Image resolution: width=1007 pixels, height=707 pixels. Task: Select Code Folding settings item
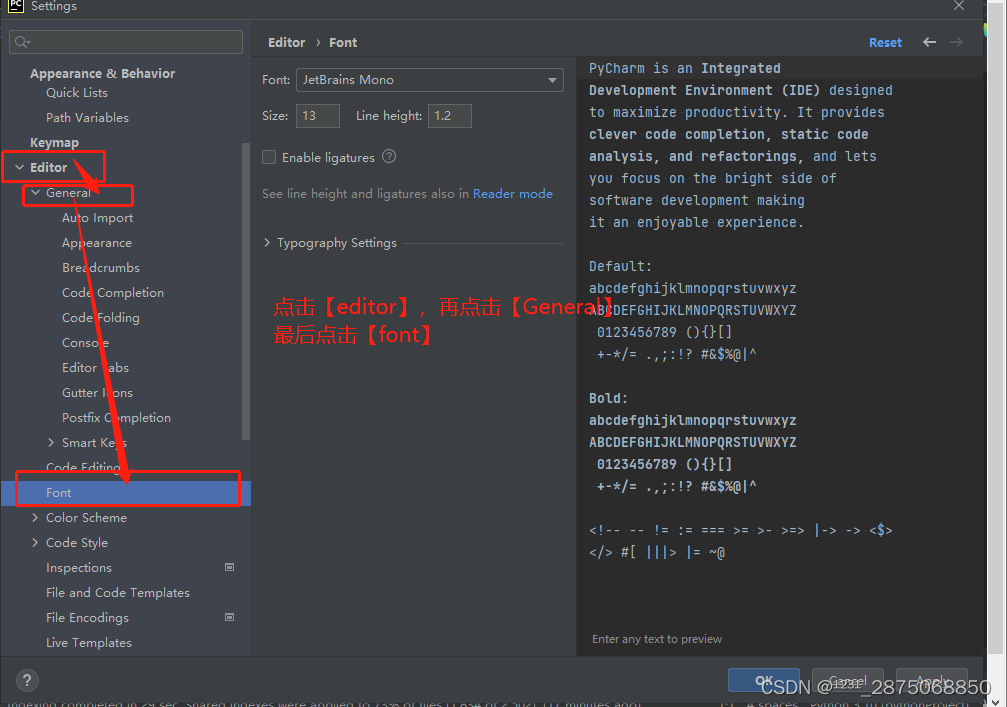101,318
